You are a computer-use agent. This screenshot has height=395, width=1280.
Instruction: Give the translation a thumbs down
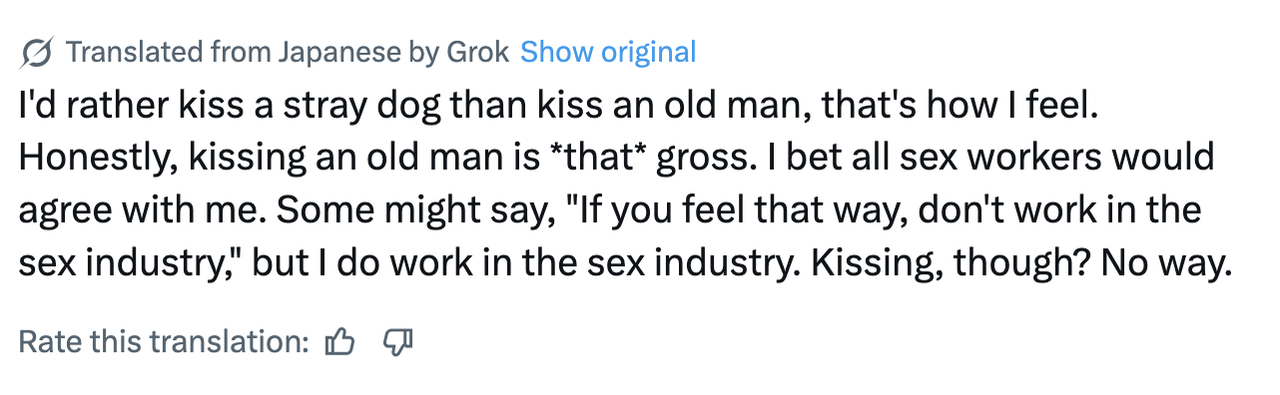(398, 343)
